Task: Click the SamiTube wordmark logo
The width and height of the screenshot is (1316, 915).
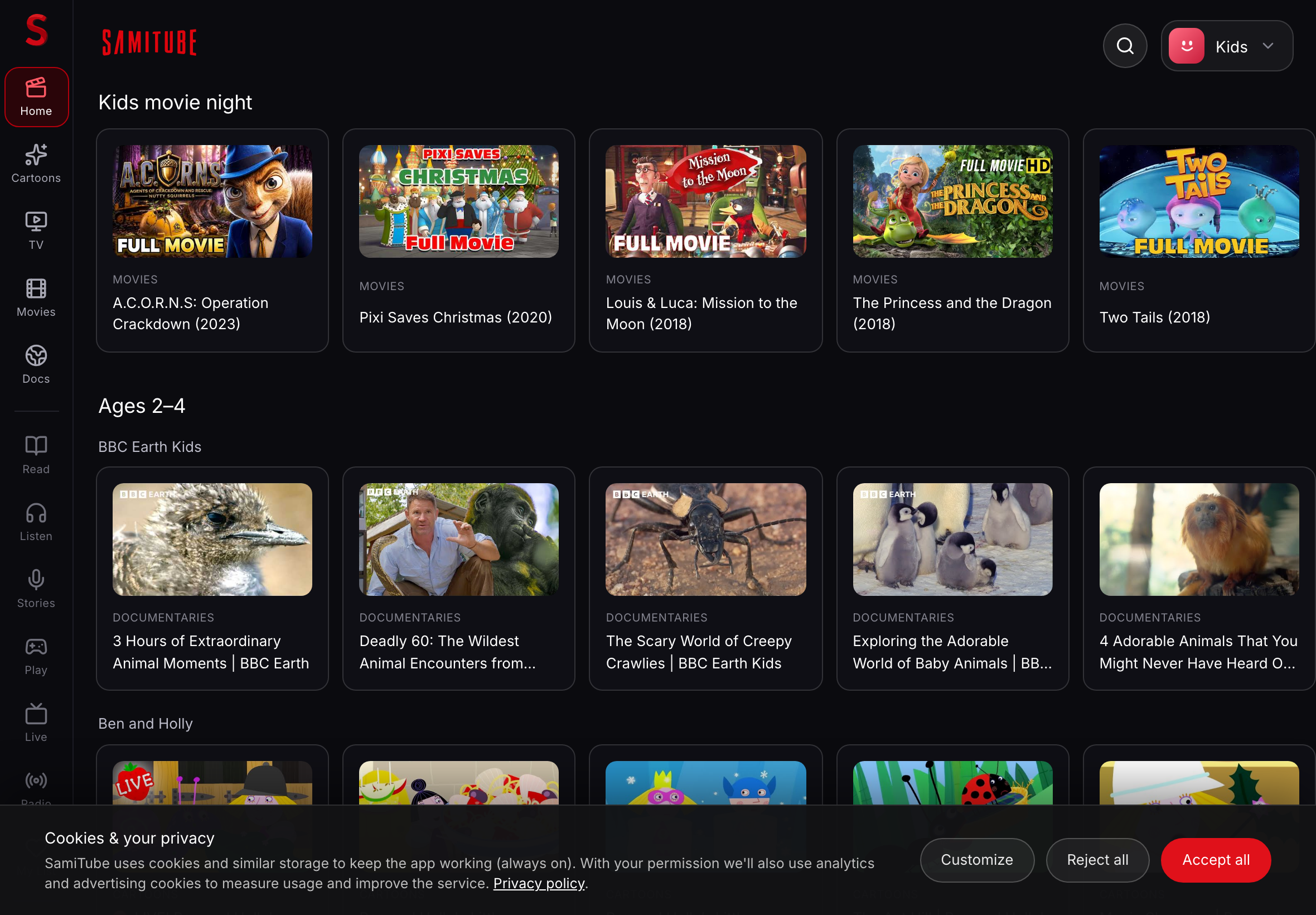Action: (149, 42)
